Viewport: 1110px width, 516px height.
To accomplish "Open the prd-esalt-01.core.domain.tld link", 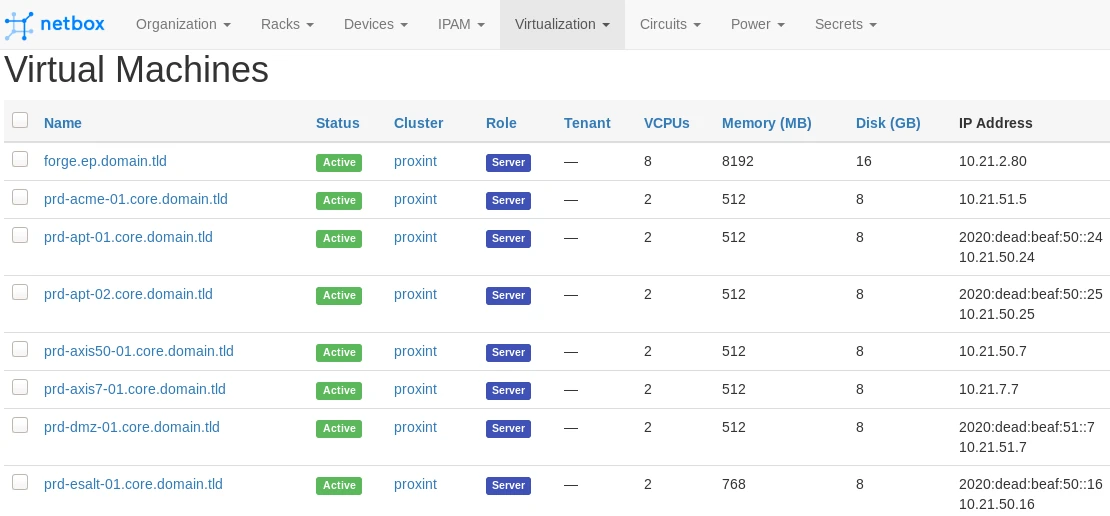I will tap(133, 484).
